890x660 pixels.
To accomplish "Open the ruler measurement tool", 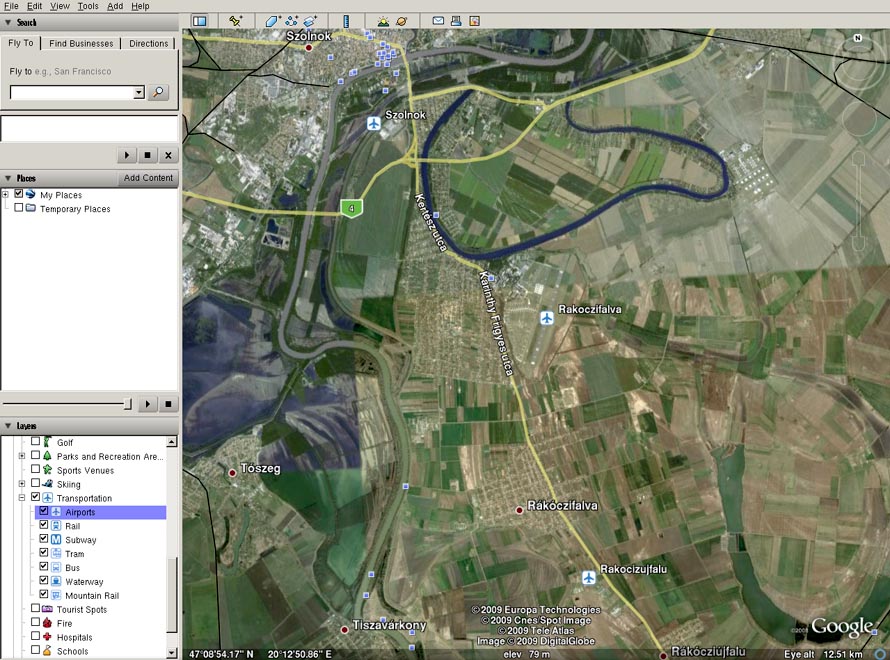I will 346,20.
